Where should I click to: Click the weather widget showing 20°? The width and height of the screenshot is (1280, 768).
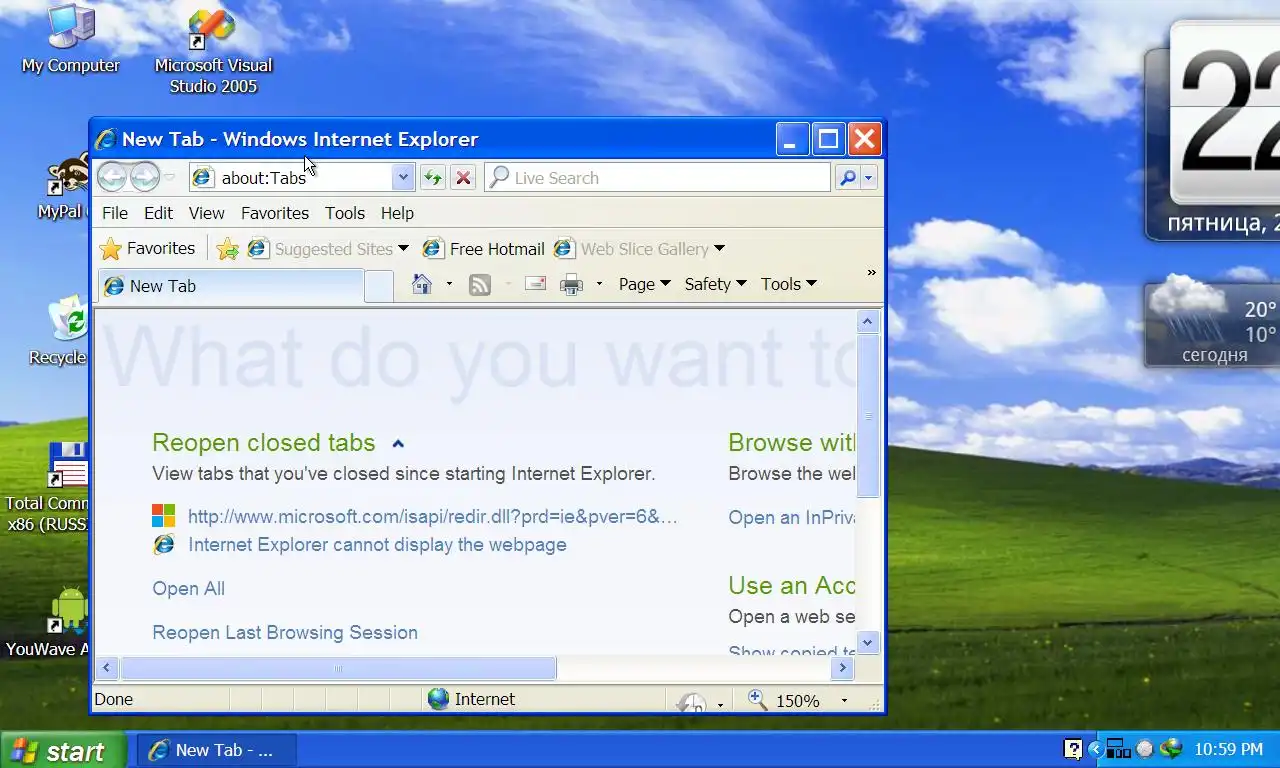(1212, 323)
